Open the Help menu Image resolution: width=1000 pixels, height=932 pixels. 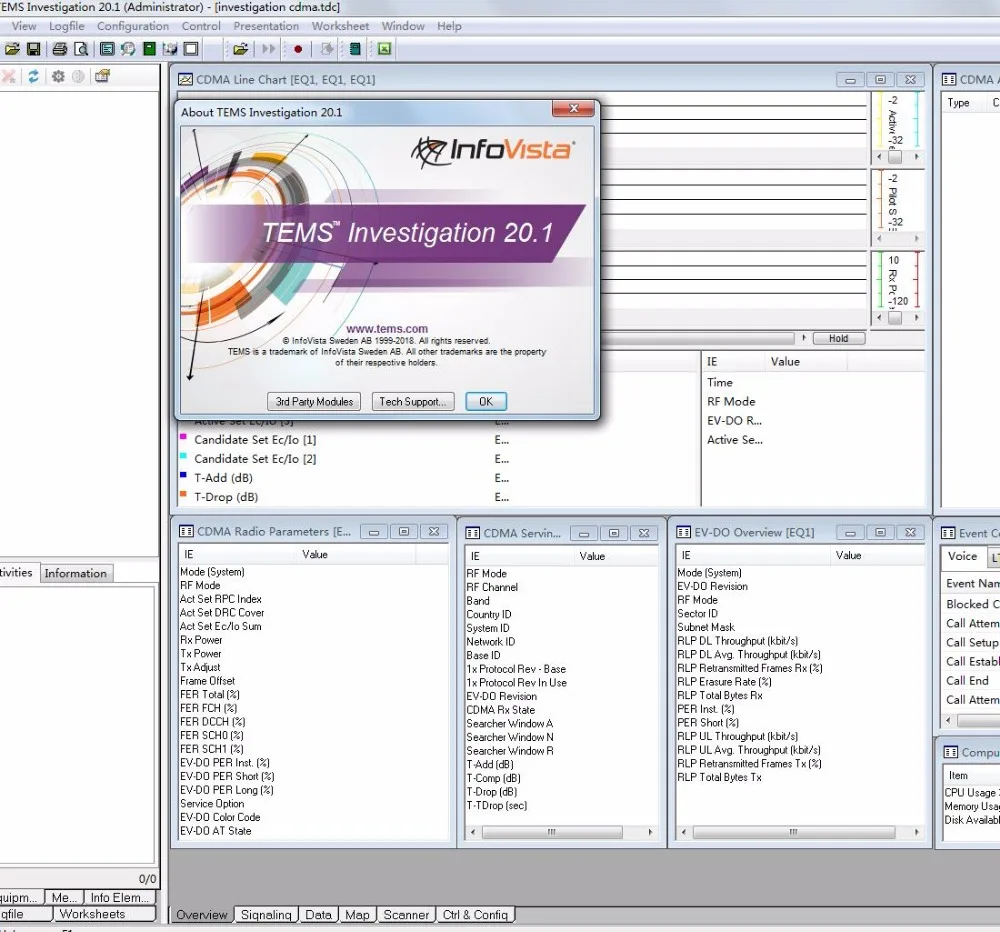point(449,26)
